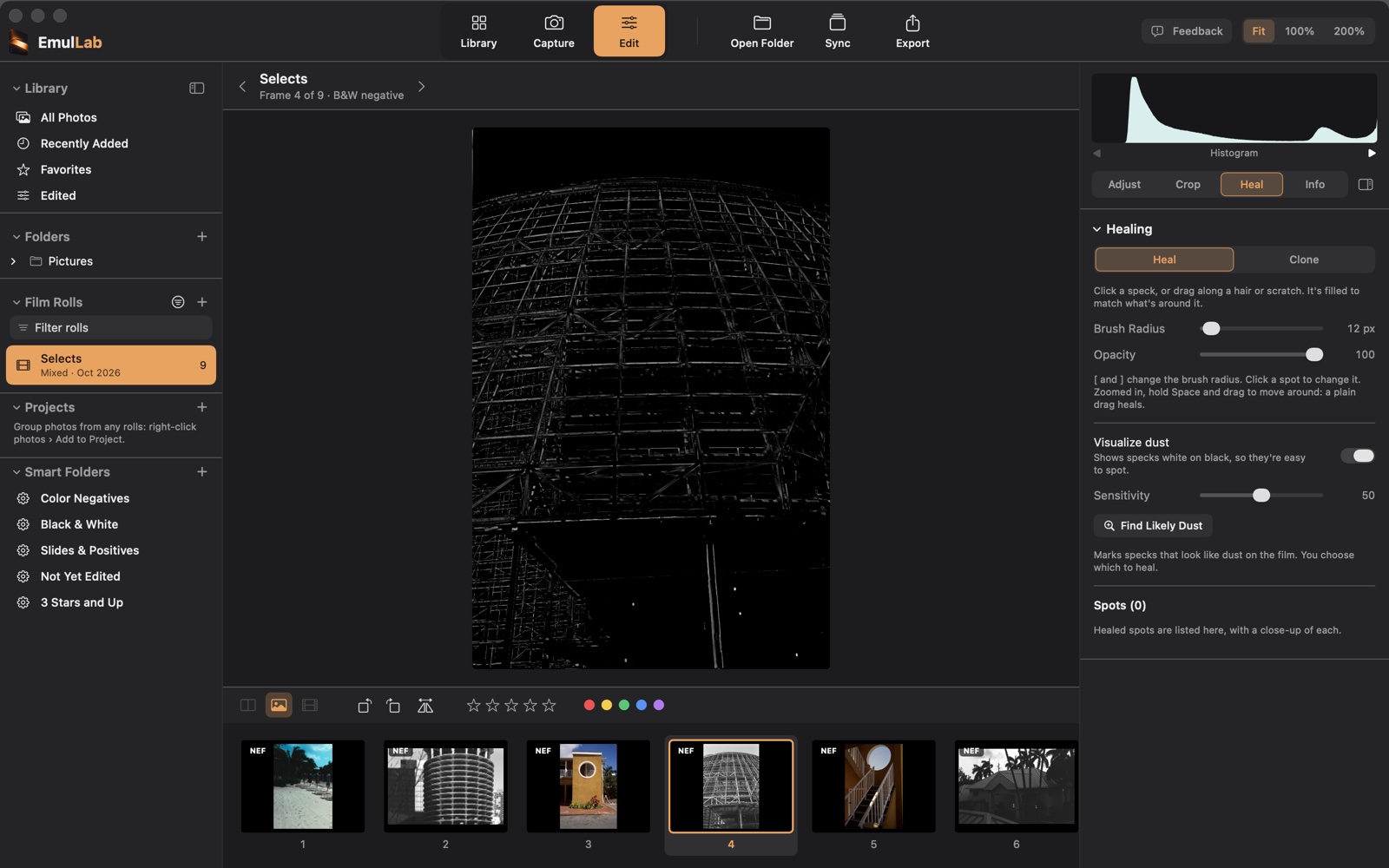Toggle the right panel layout icon

pos(1366,184)
